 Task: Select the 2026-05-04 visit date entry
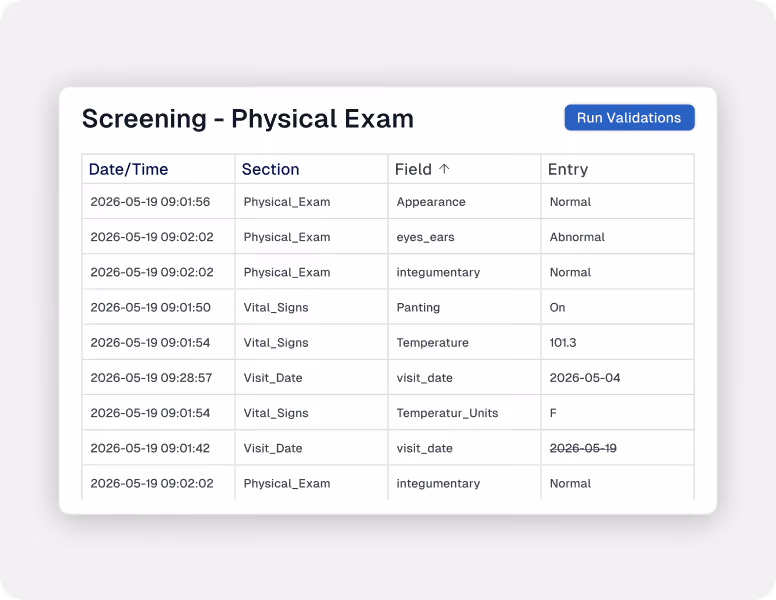click(x=584, y=377)
